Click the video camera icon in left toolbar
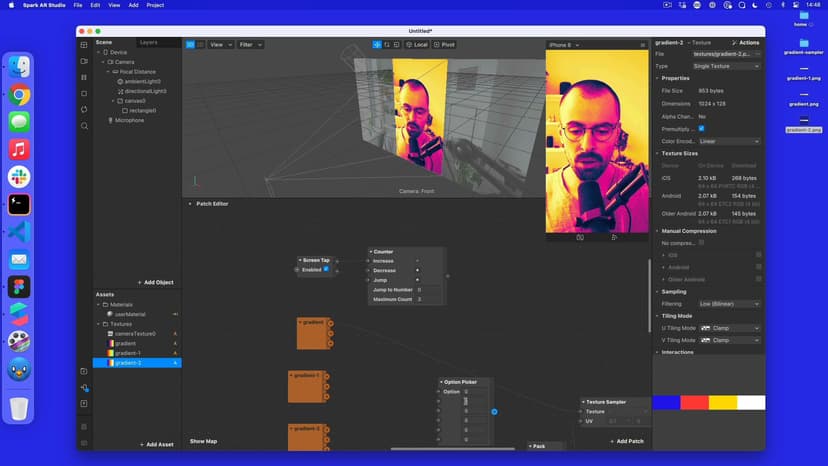This screenshot has height=466, width=828. [84, 61]
